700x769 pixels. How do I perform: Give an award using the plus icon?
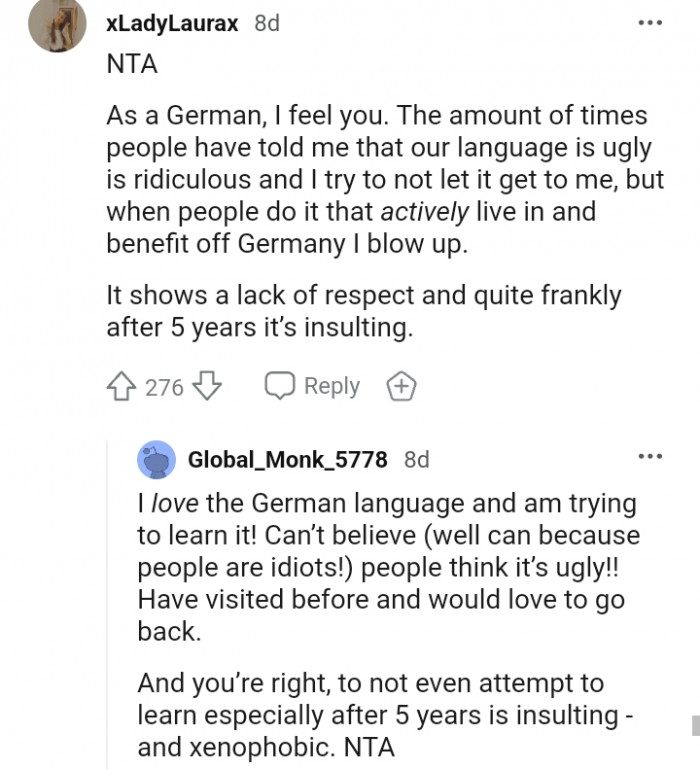400,386
